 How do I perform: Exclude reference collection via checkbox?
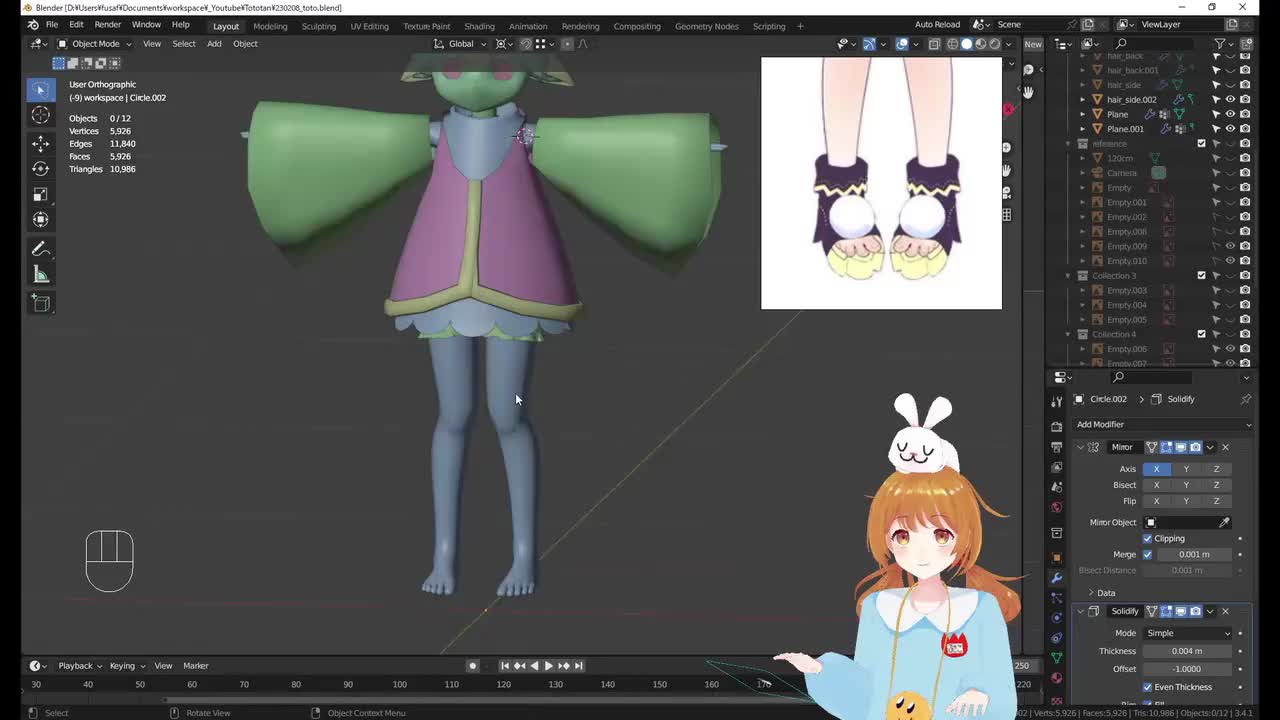click(x=1202, y=143)
